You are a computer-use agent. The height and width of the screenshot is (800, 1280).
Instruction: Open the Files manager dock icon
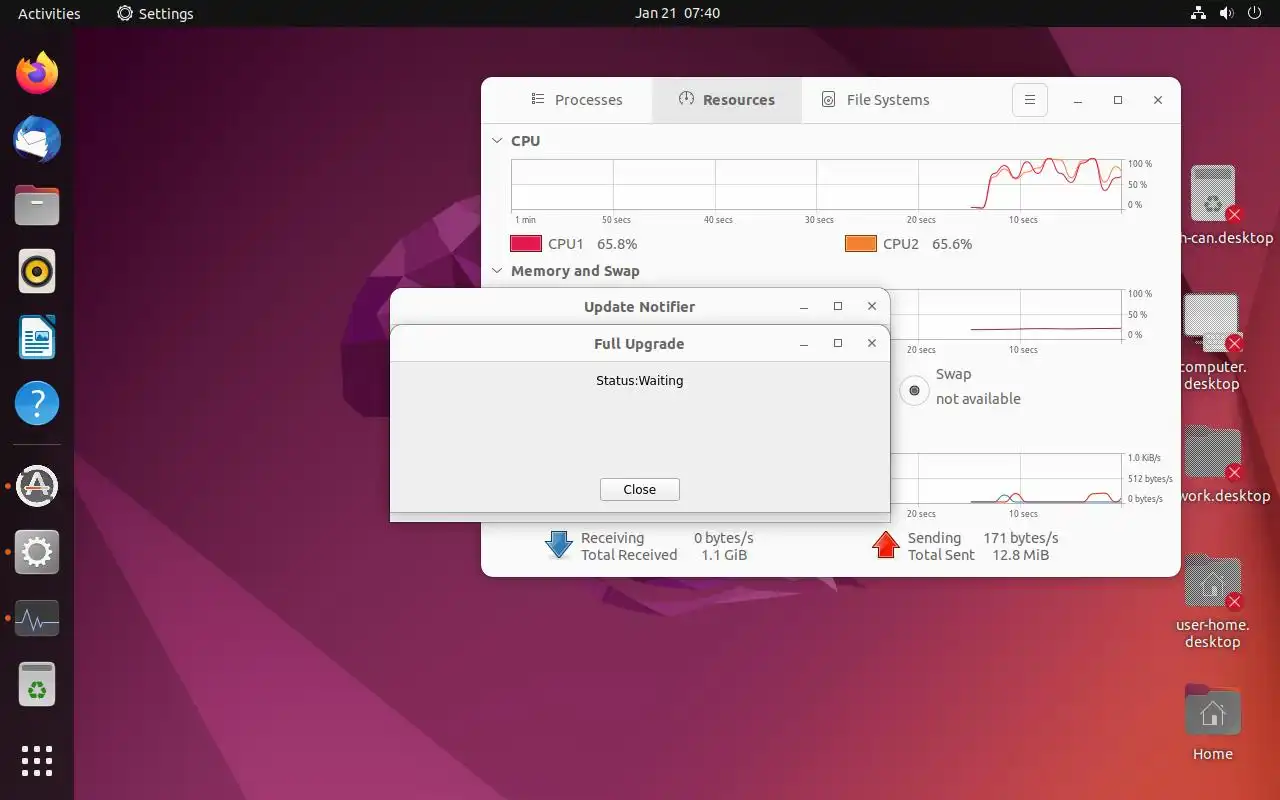click(37, 205)
